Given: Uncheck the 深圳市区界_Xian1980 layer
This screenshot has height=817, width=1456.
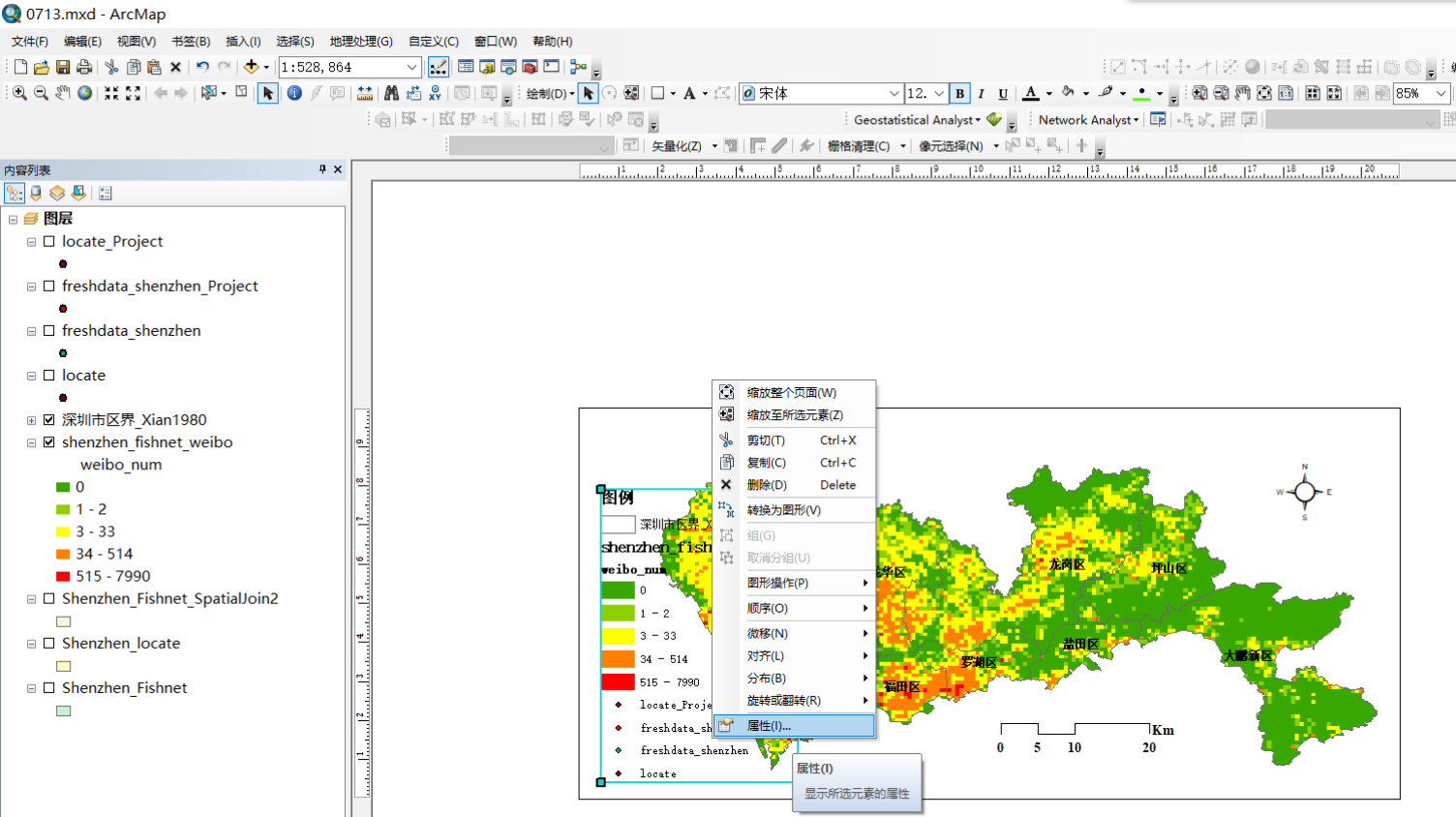Looking at the screenshot, I should pyautogui.click(x=48, y=419).
